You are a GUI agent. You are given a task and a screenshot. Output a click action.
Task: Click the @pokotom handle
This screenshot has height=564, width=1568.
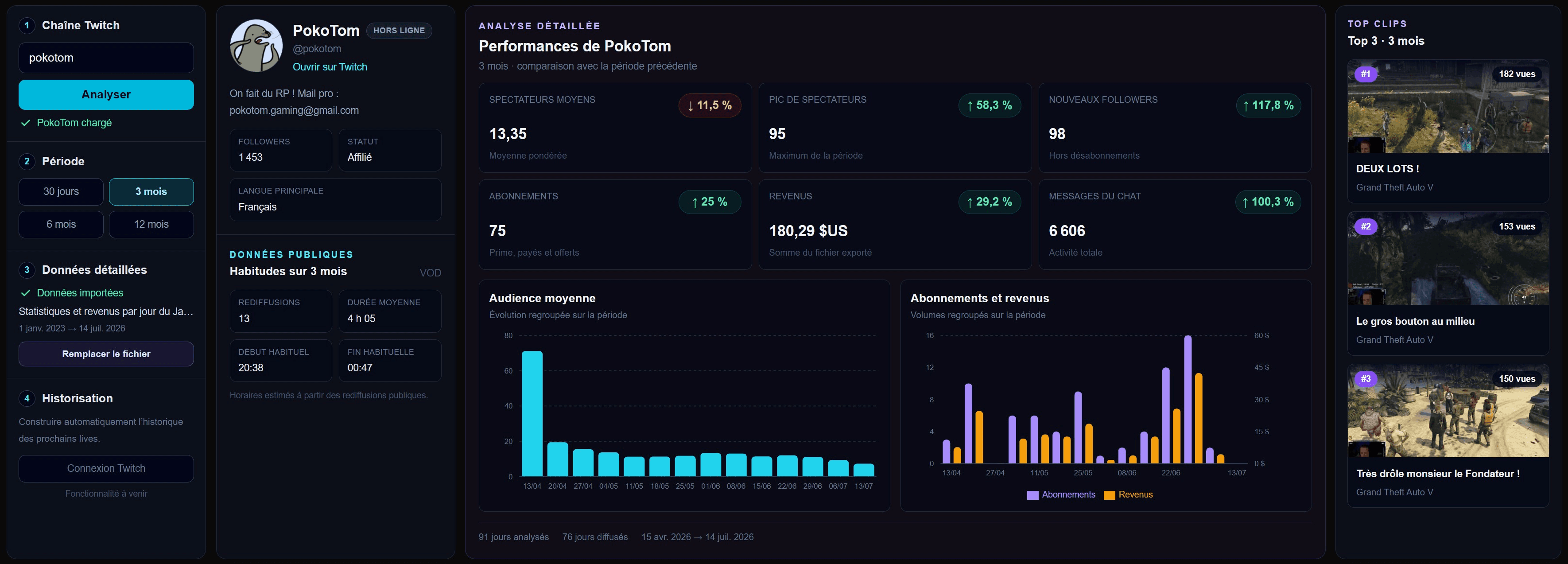click(x=317, y=49)
